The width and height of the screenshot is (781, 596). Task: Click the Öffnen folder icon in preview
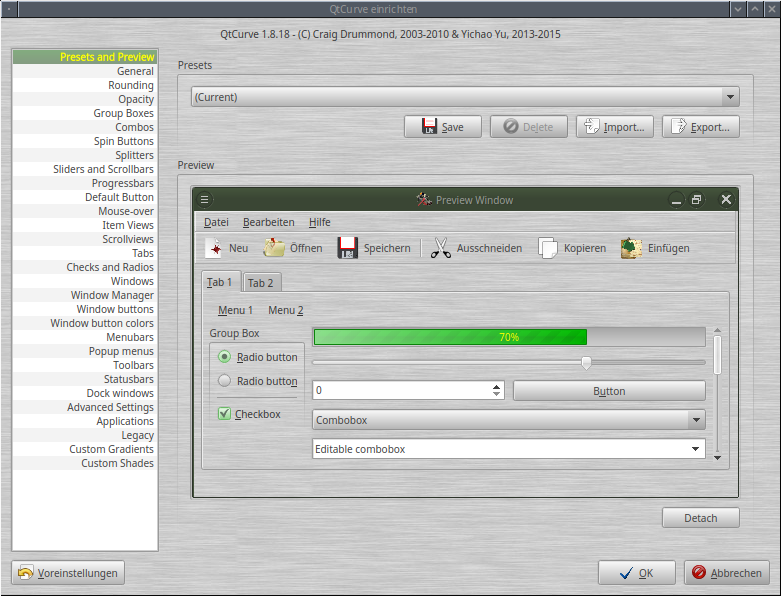(x=274, y=248)
